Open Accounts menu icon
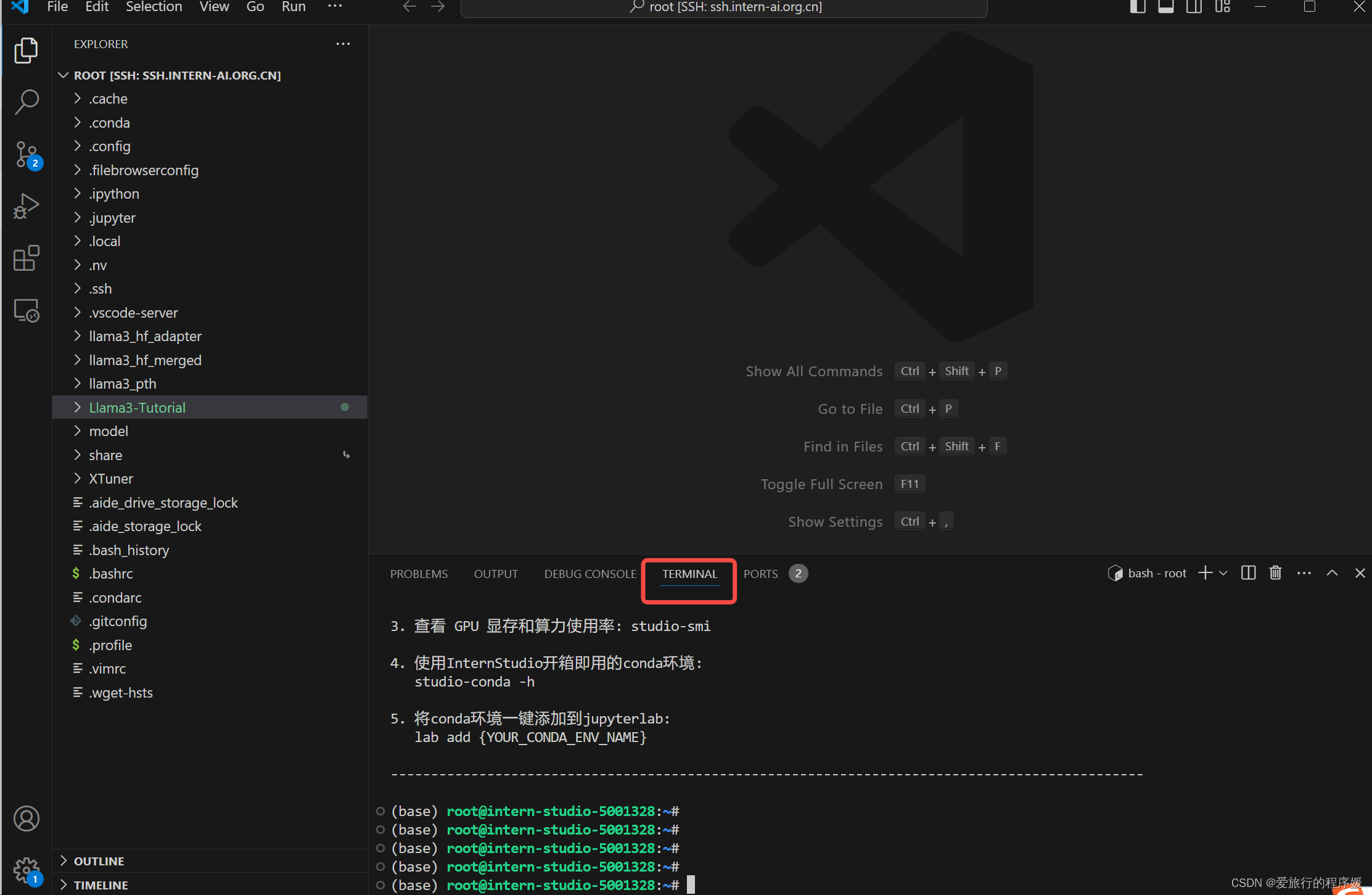The width and height of the screenshot is (1372, 895). pyautogui.click(x=26, y=819)
